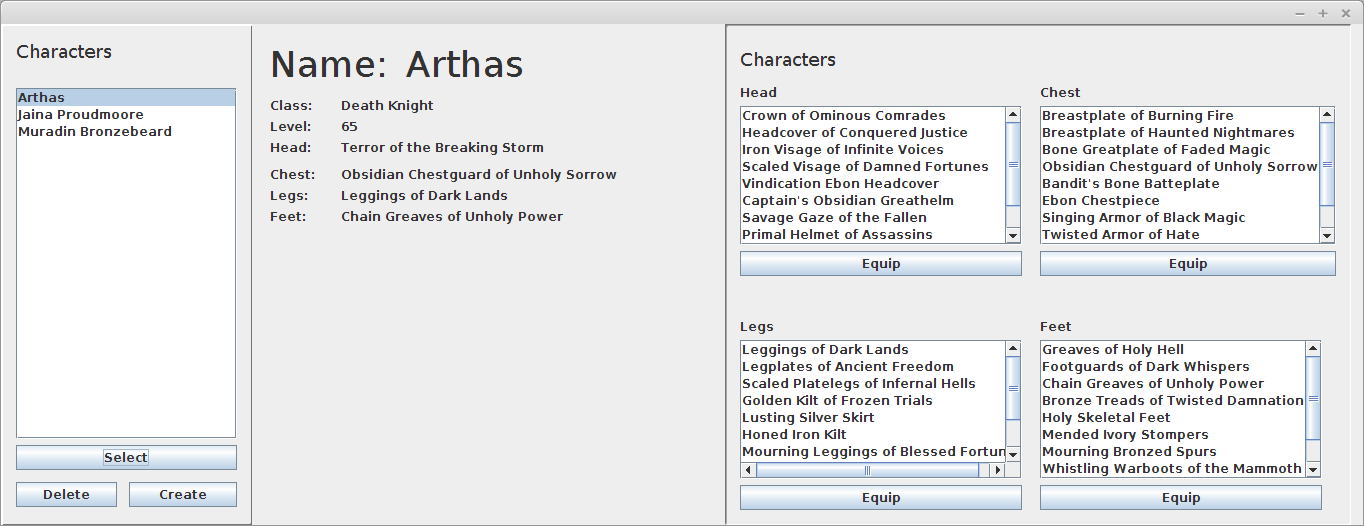This screenshot has width=1364, height=526.
Task: Select Mourning Bronzed Spurs
Action: point(1173,451)
